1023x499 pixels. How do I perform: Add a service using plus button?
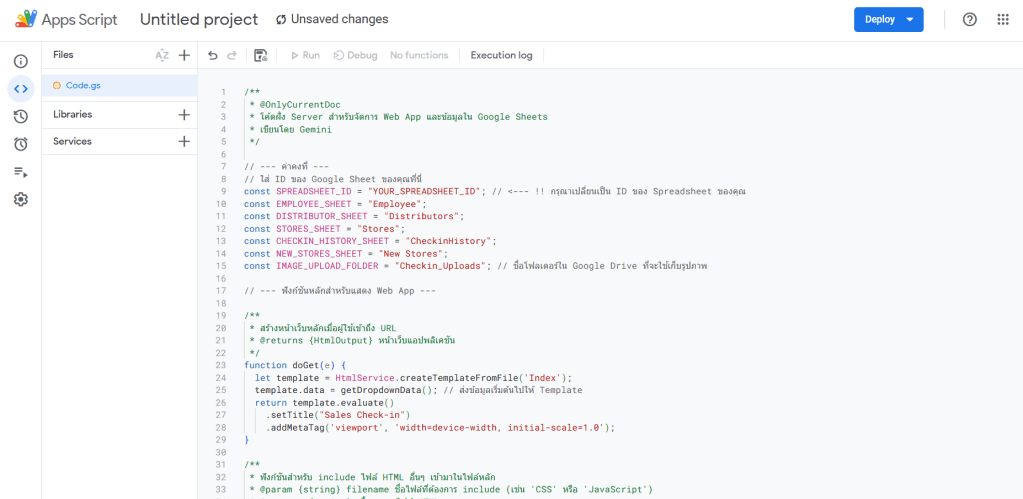pos(184,142)
